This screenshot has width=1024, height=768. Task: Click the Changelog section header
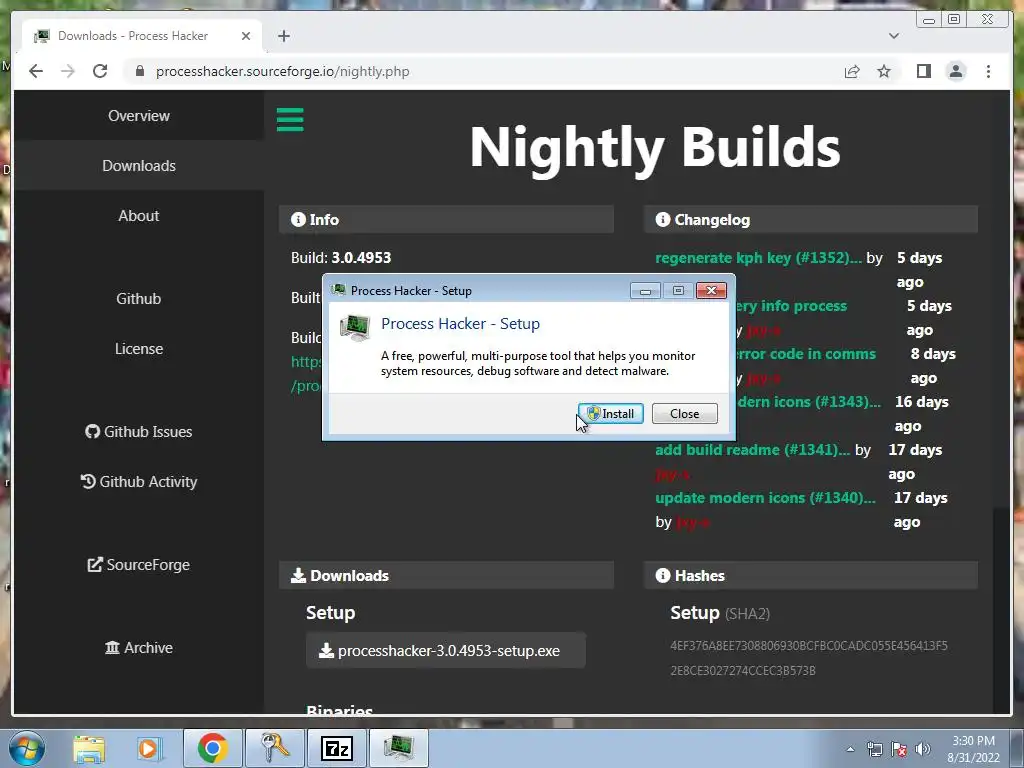(x=810, y=219)
